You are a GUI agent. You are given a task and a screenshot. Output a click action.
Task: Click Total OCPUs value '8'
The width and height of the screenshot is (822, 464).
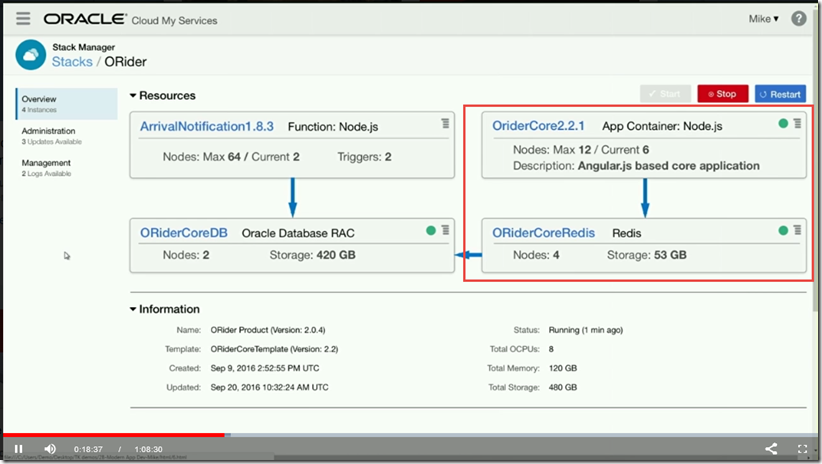(x=551, y=349)
